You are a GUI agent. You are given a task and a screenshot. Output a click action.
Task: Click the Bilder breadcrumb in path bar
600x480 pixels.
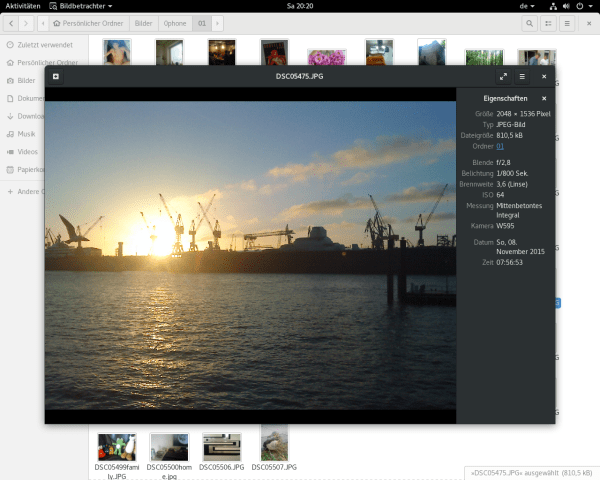(144, 22)
